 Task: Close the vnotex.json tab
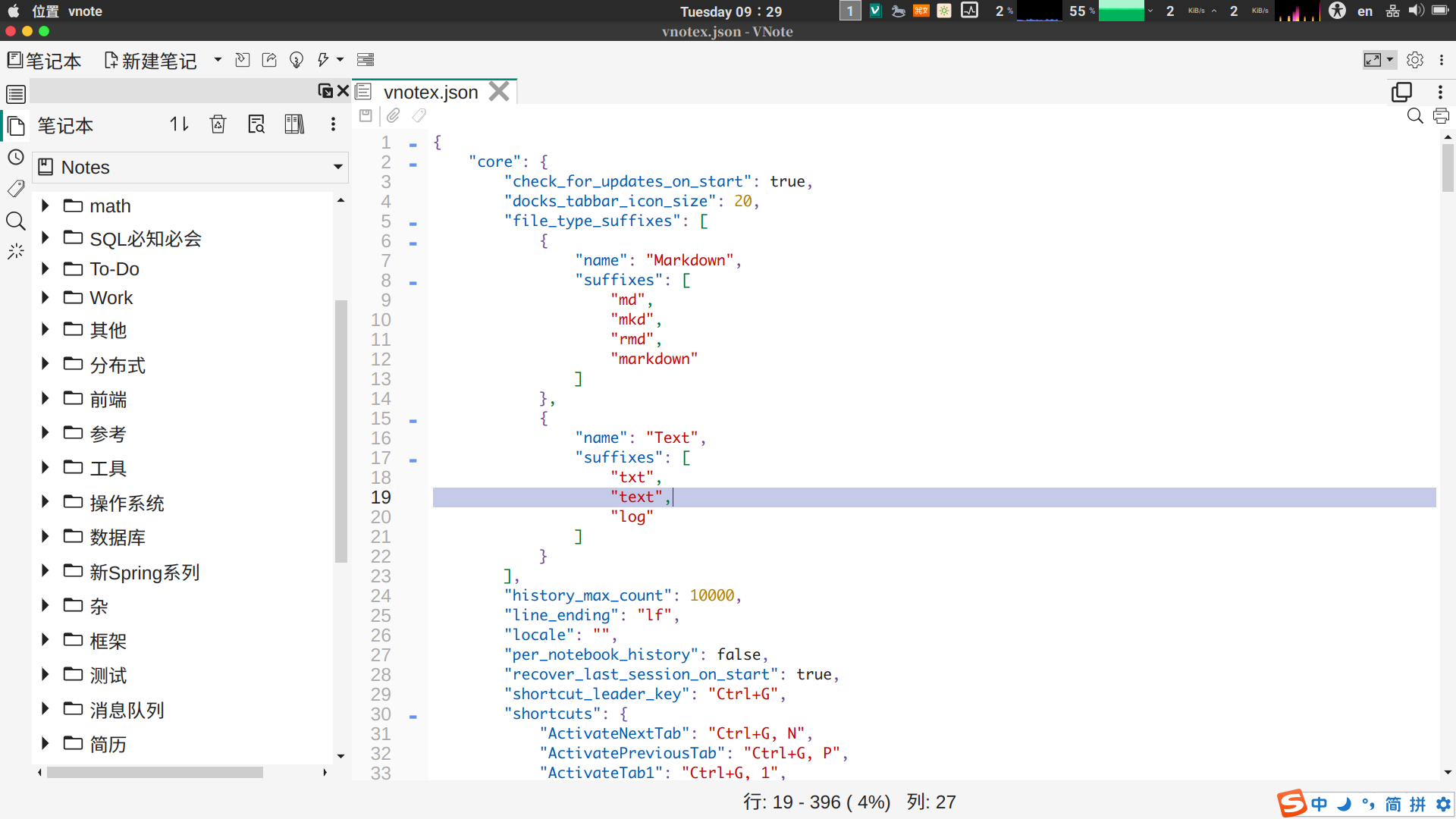pos(499,92)
